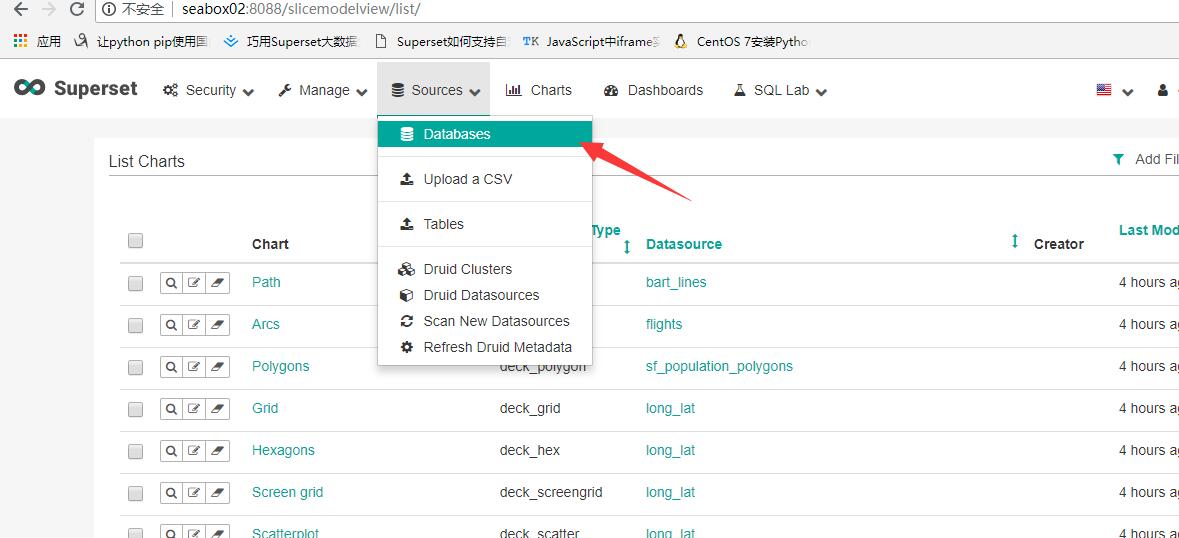The image size is (1179, 538).
Task: Expand the SQL Lab dropdown menu
Action: pos(780,90)
